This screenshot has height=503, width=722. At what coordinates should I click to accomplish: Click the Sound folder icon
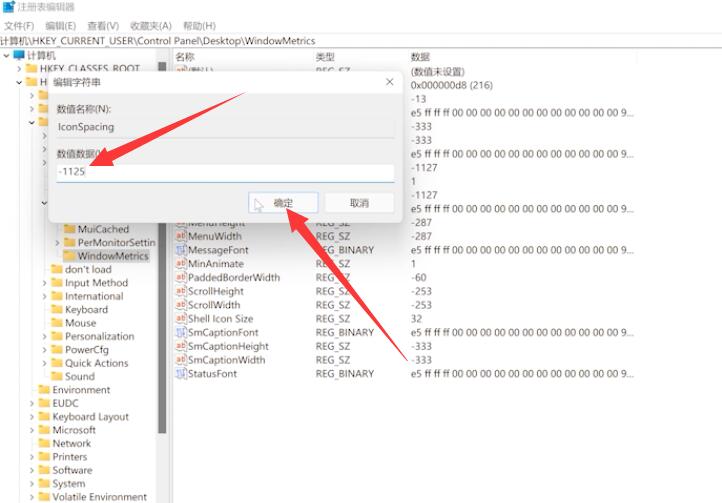coord(57,377)
